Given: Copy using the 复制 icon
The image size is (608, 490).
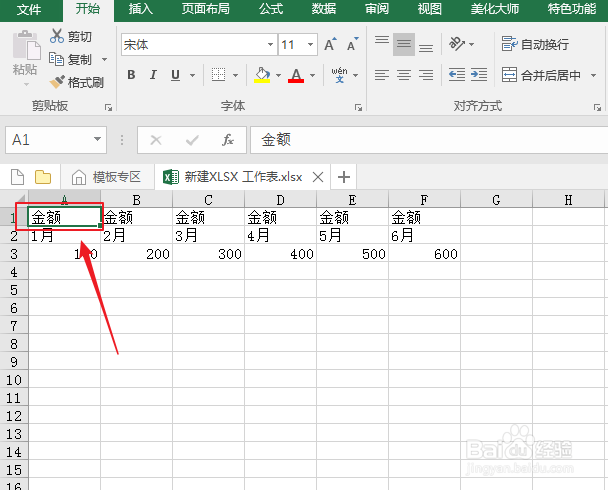Looking at the screenshot, I should (57, 59).
